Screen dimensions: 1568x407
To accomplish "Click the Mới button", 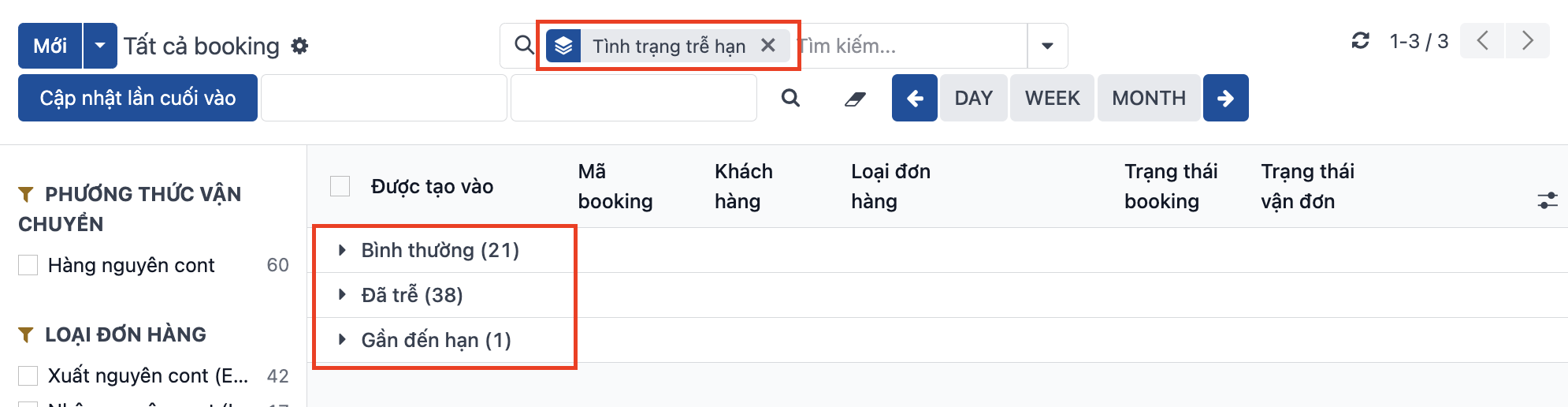I will click(x=50, y=46).
